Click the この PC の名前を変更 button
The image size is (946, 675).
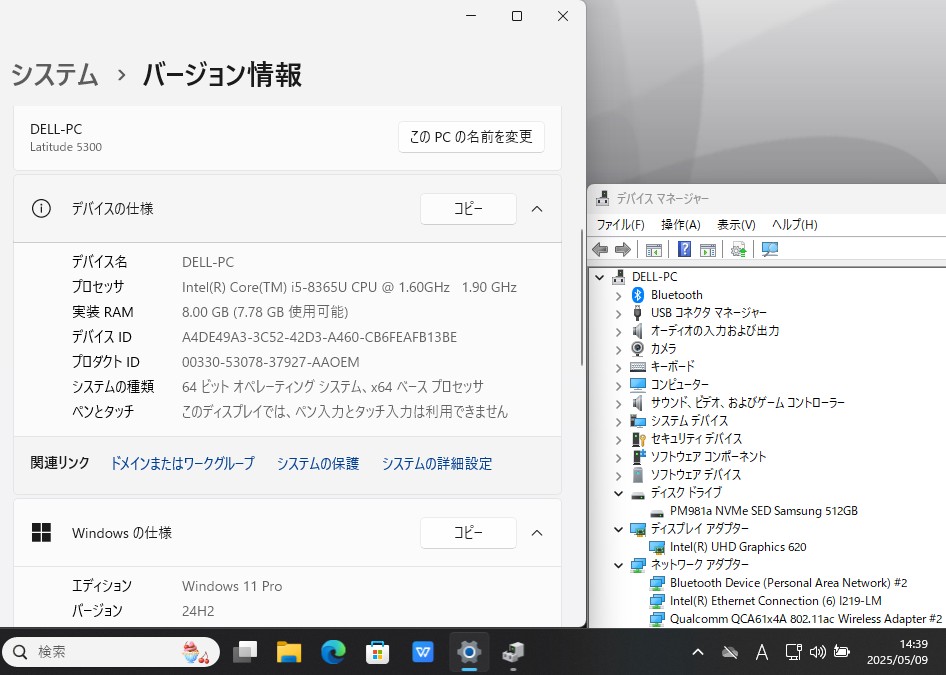point(471,137)
